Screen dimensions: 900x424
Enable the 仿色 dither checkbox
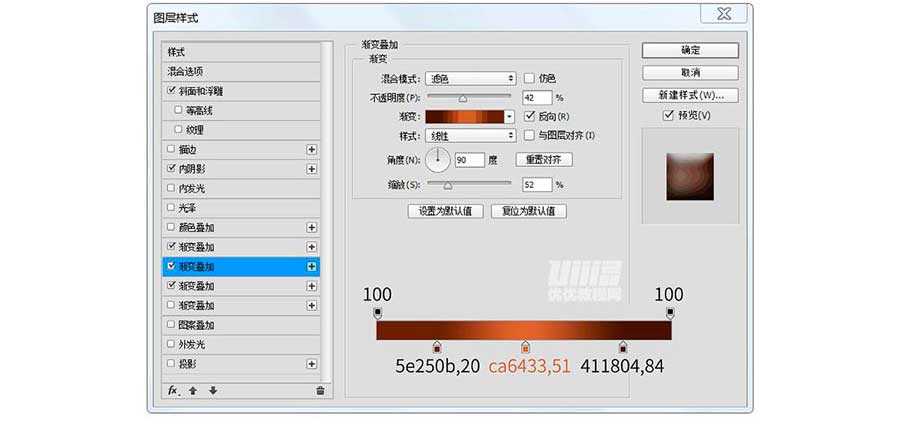pos(530,78)
